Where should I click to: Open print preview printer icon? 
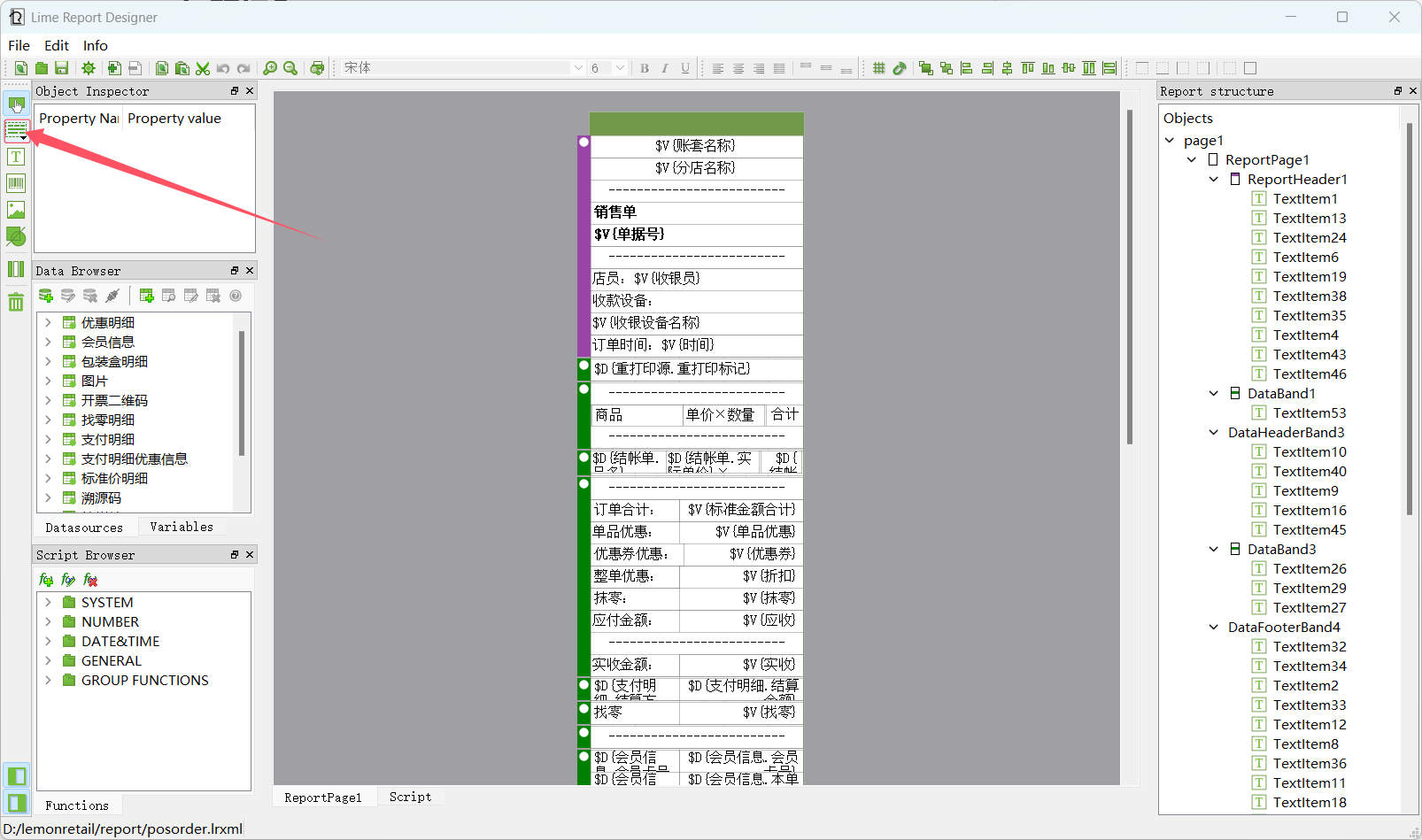coord(317,68)
